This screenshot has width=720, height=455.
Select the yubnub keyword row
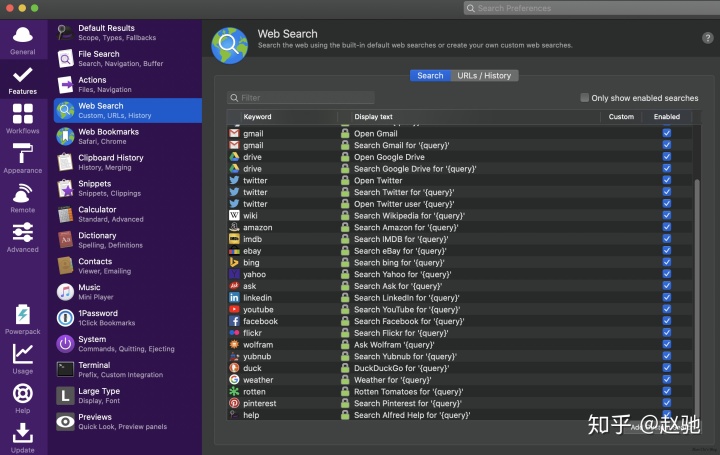pos(460,356)
